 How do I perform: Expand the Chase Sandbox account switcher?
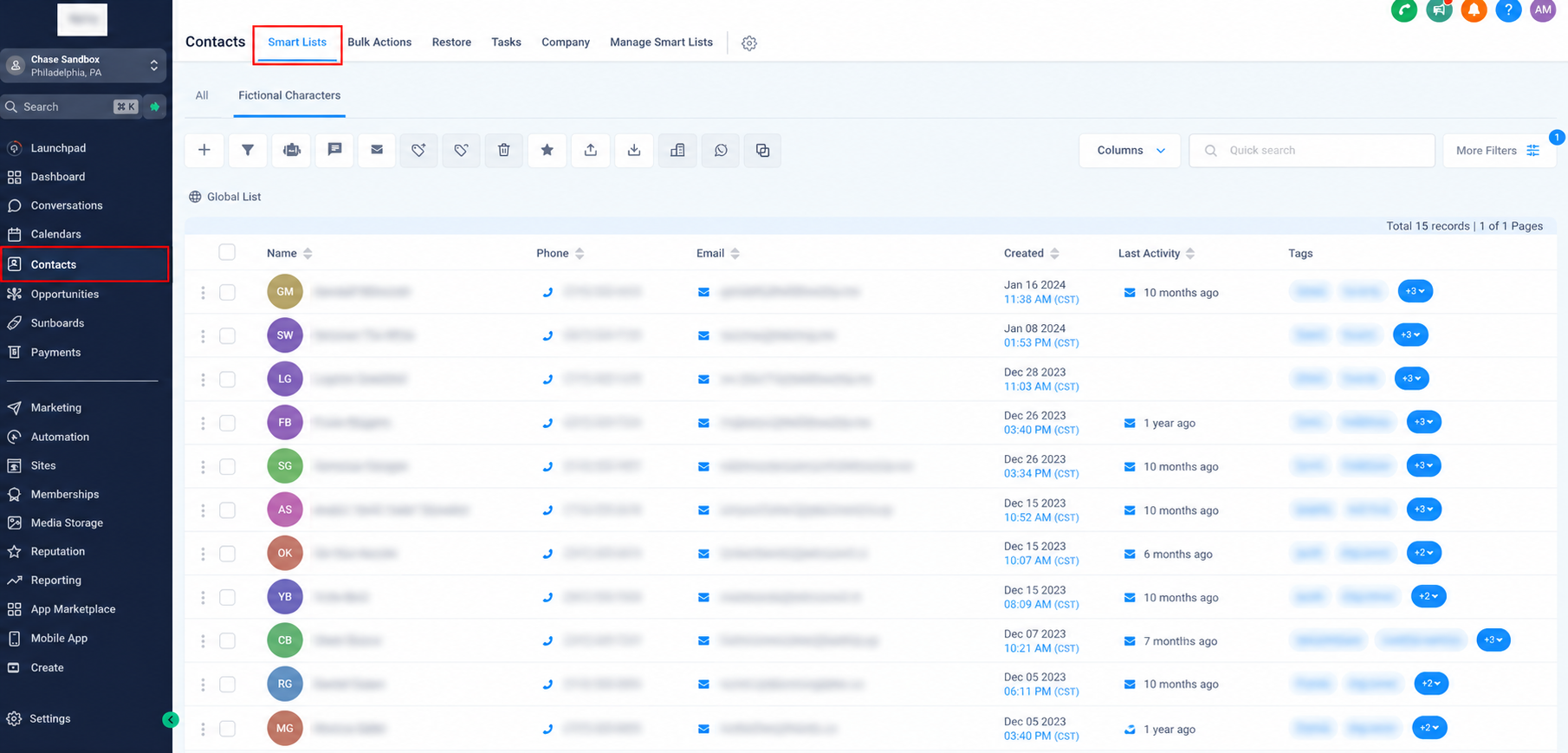83,66
